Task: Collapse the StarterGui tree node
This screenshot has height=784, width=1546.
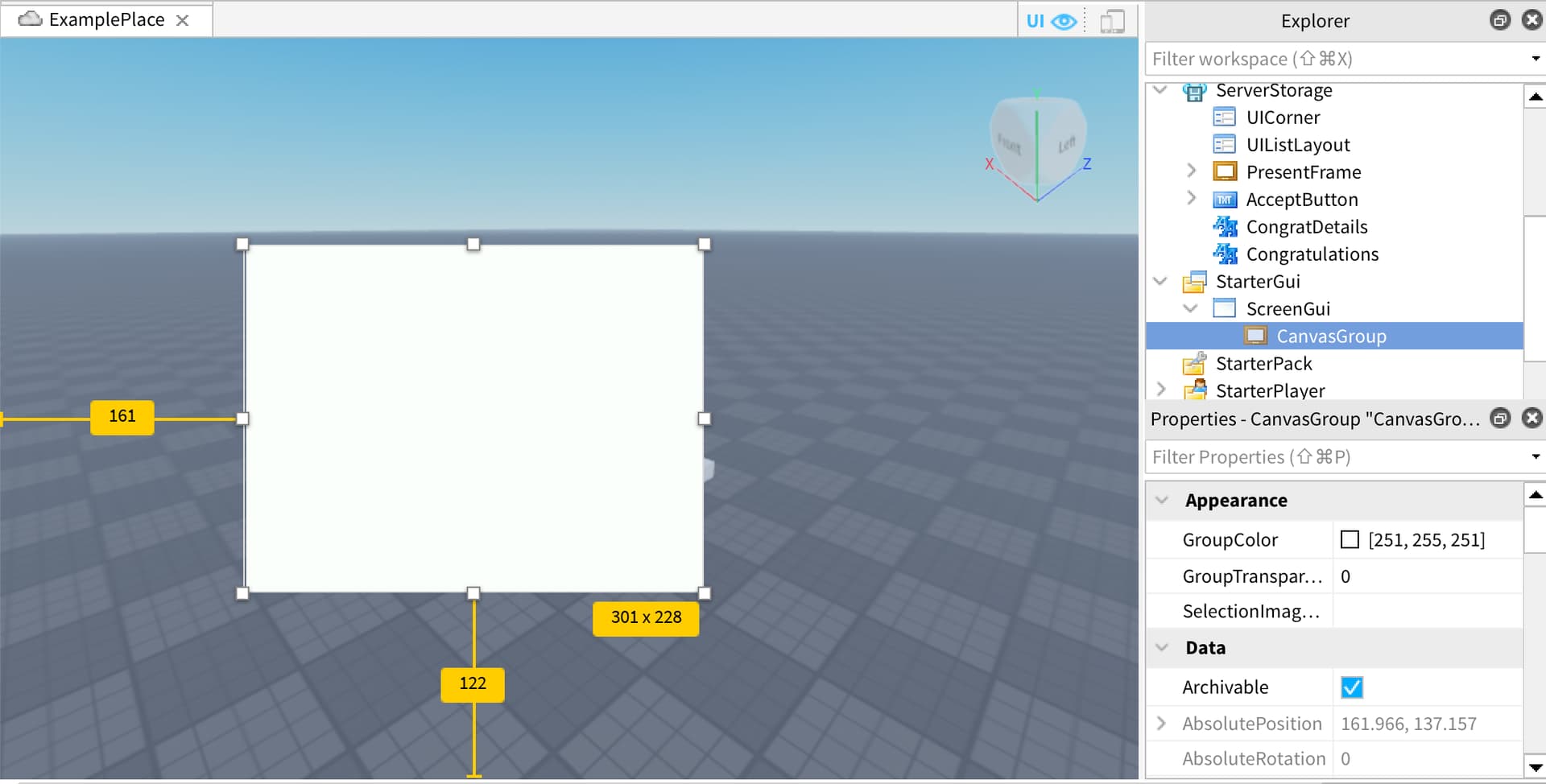Action: tap(1159, 281)
